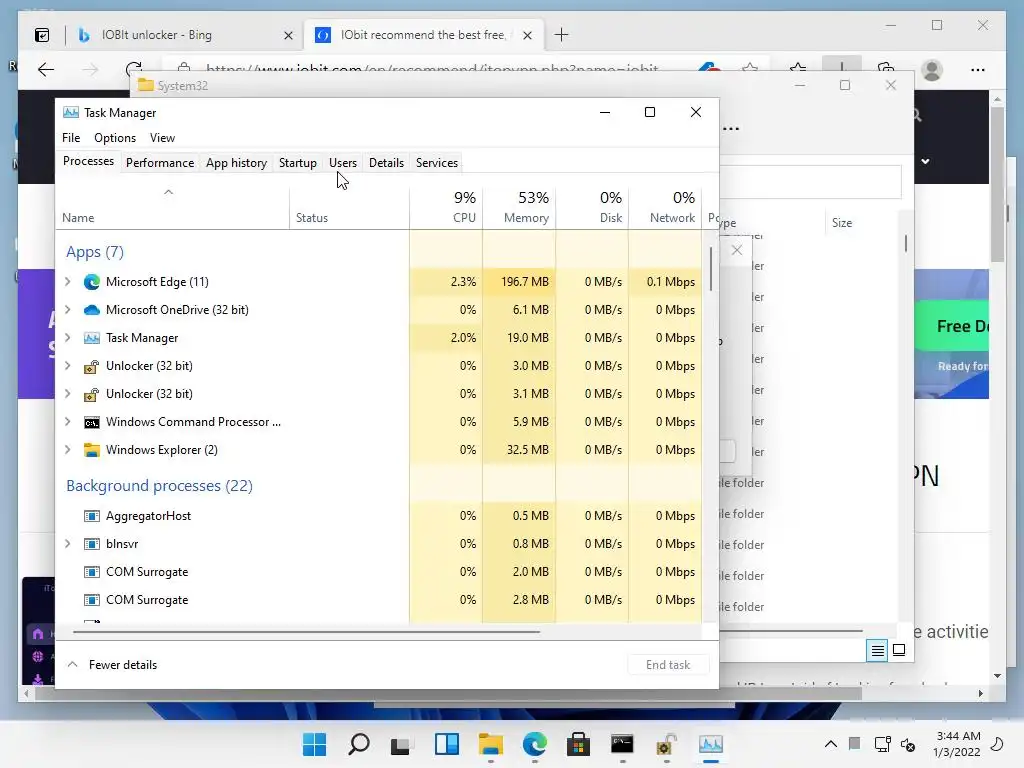The height and width of the screenshot is (768, 1024).
Task: Open the Windows Start menu
Action: coord(315,744)
